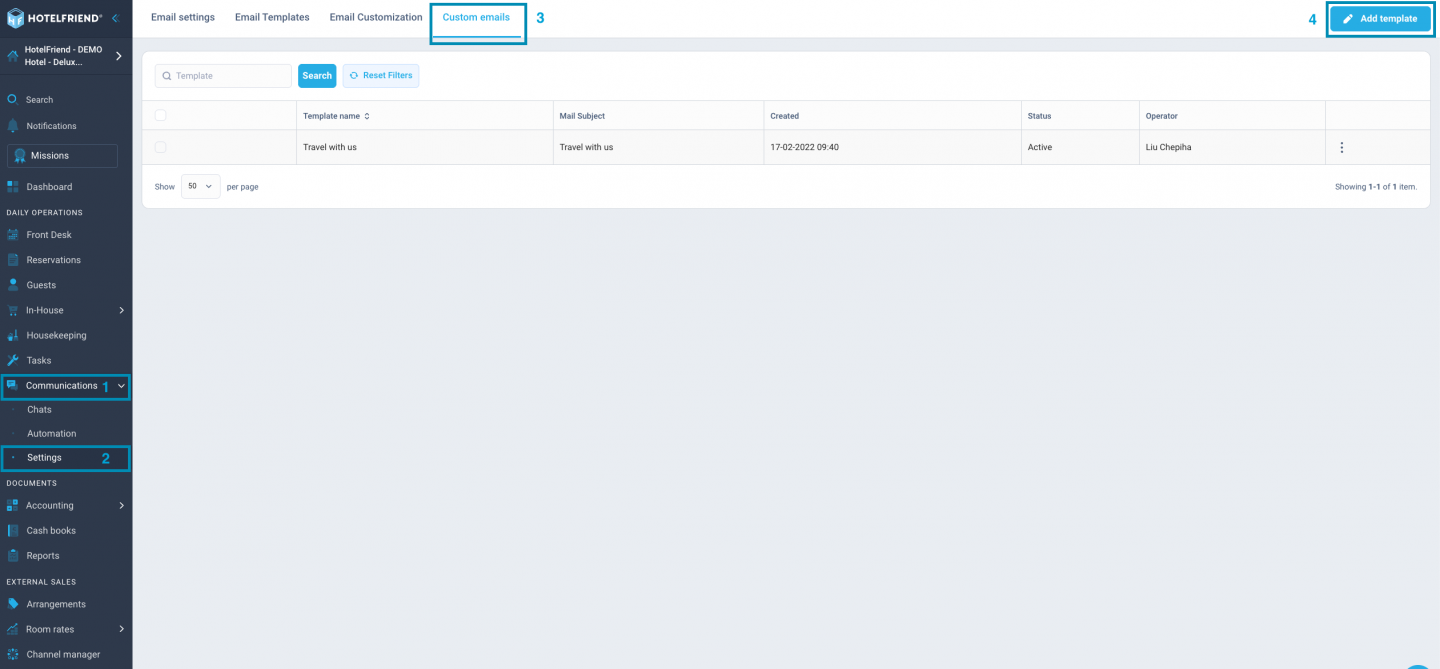
Task: Click the pencil icon on Add template
Action: (x=1348, y=19)
